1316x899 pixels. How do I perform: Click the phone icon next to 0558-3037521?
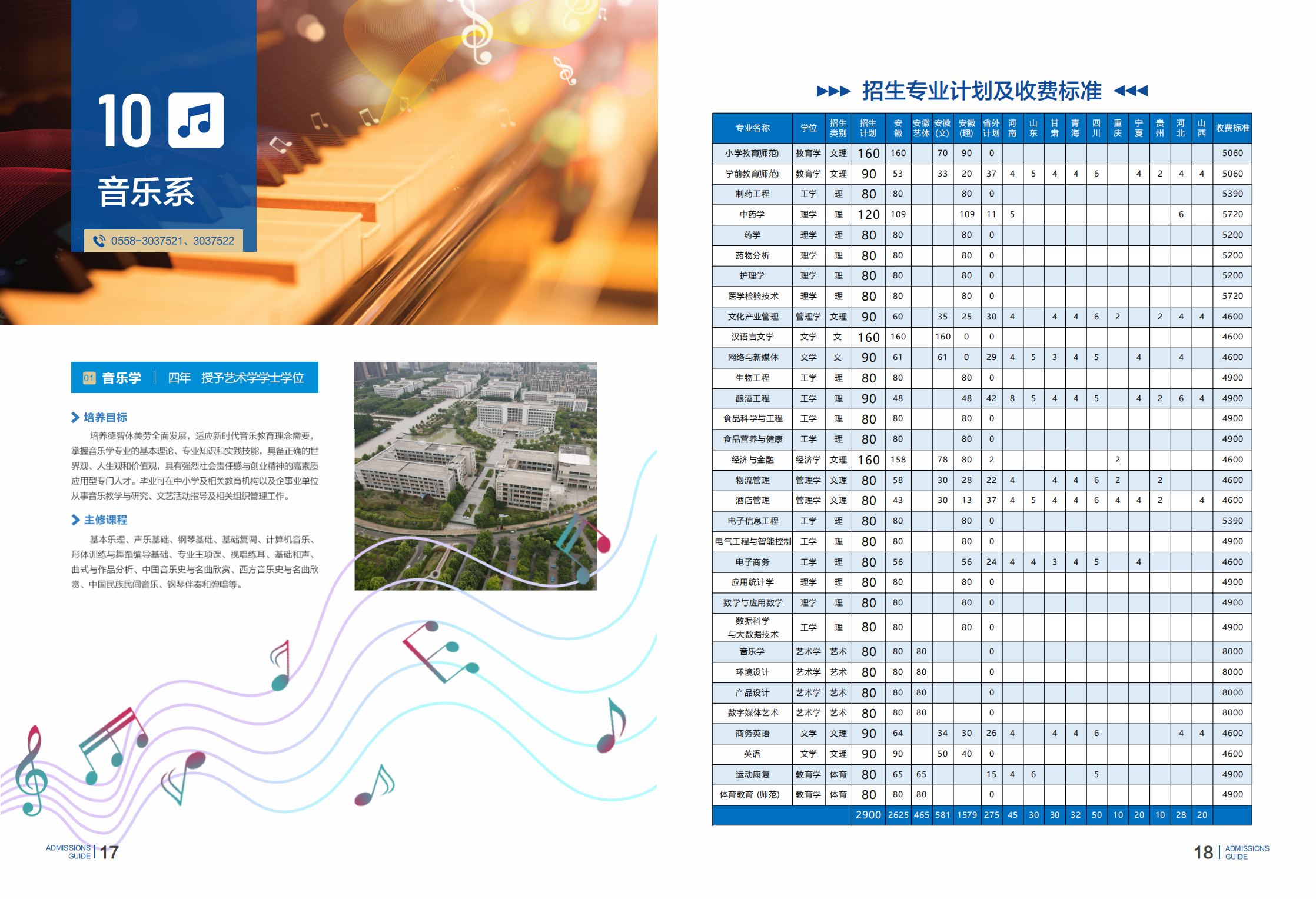[x=99, y=241]
